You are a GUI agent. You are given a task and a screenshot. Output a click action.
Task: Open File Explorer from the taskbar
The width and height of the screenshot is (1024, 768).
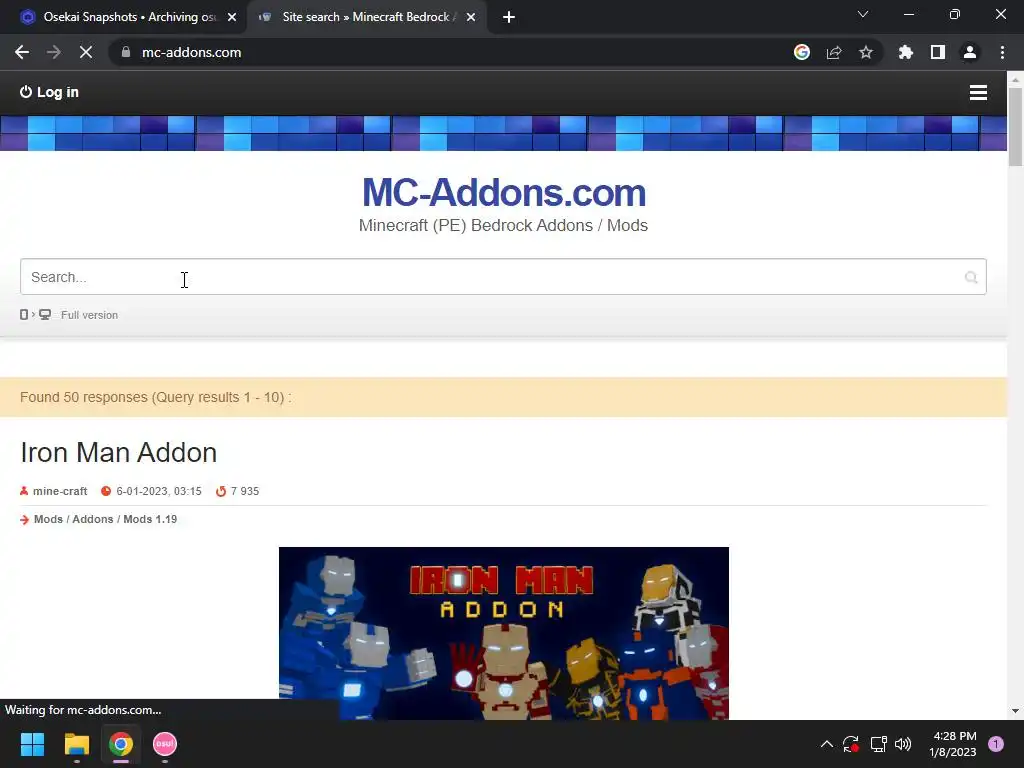pos(76,744)
